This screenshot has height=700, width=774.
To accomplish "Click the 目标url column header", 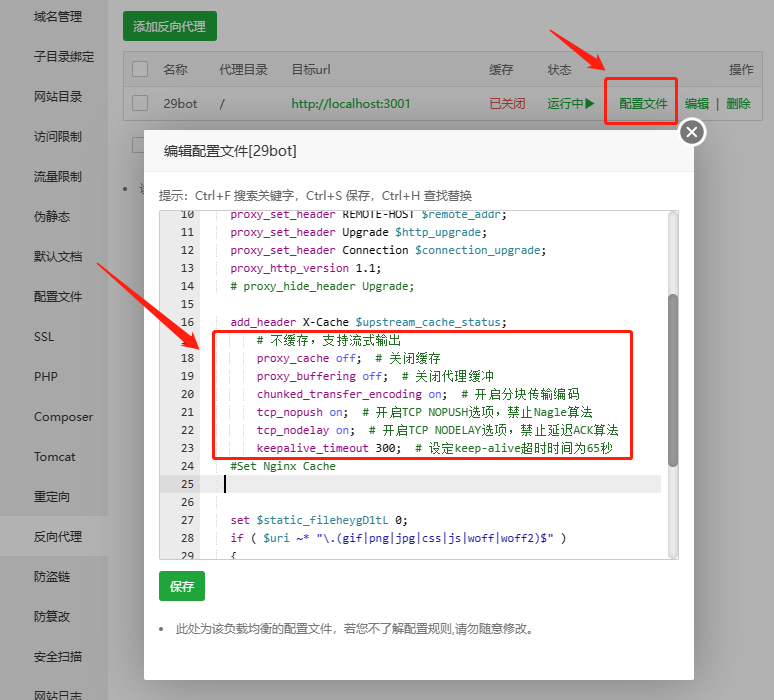I will click(x=311, y=70).
